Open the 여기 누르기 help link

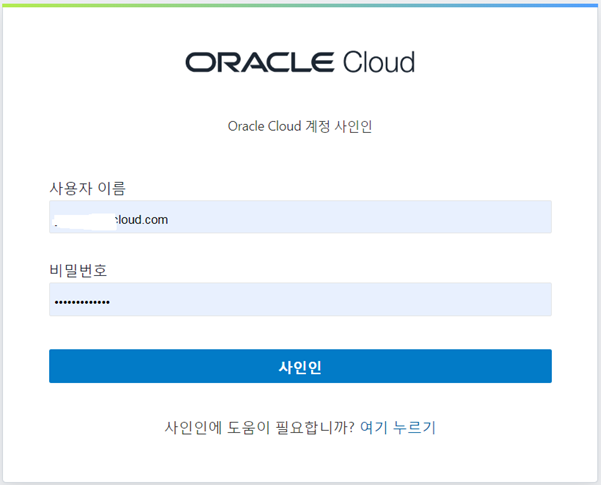(398, 427)
